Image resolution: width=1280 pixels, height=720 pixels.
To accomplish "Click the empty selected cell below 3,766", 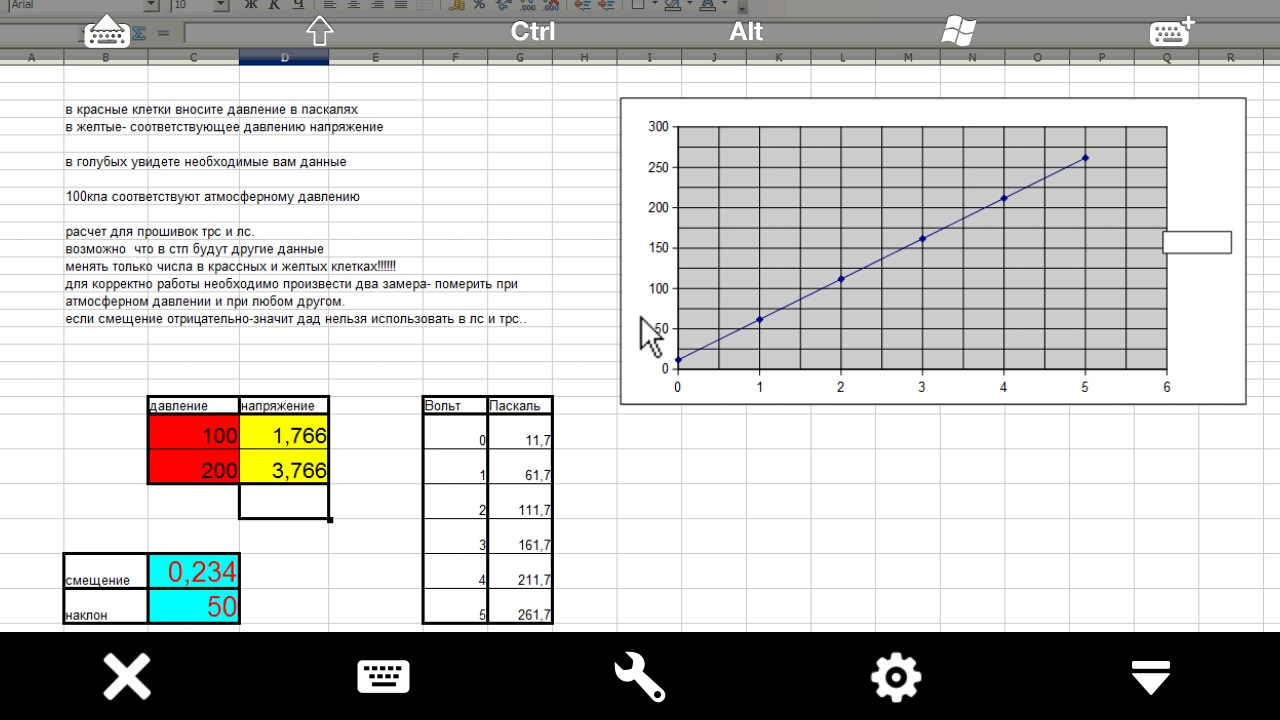I will pos(284,502).
